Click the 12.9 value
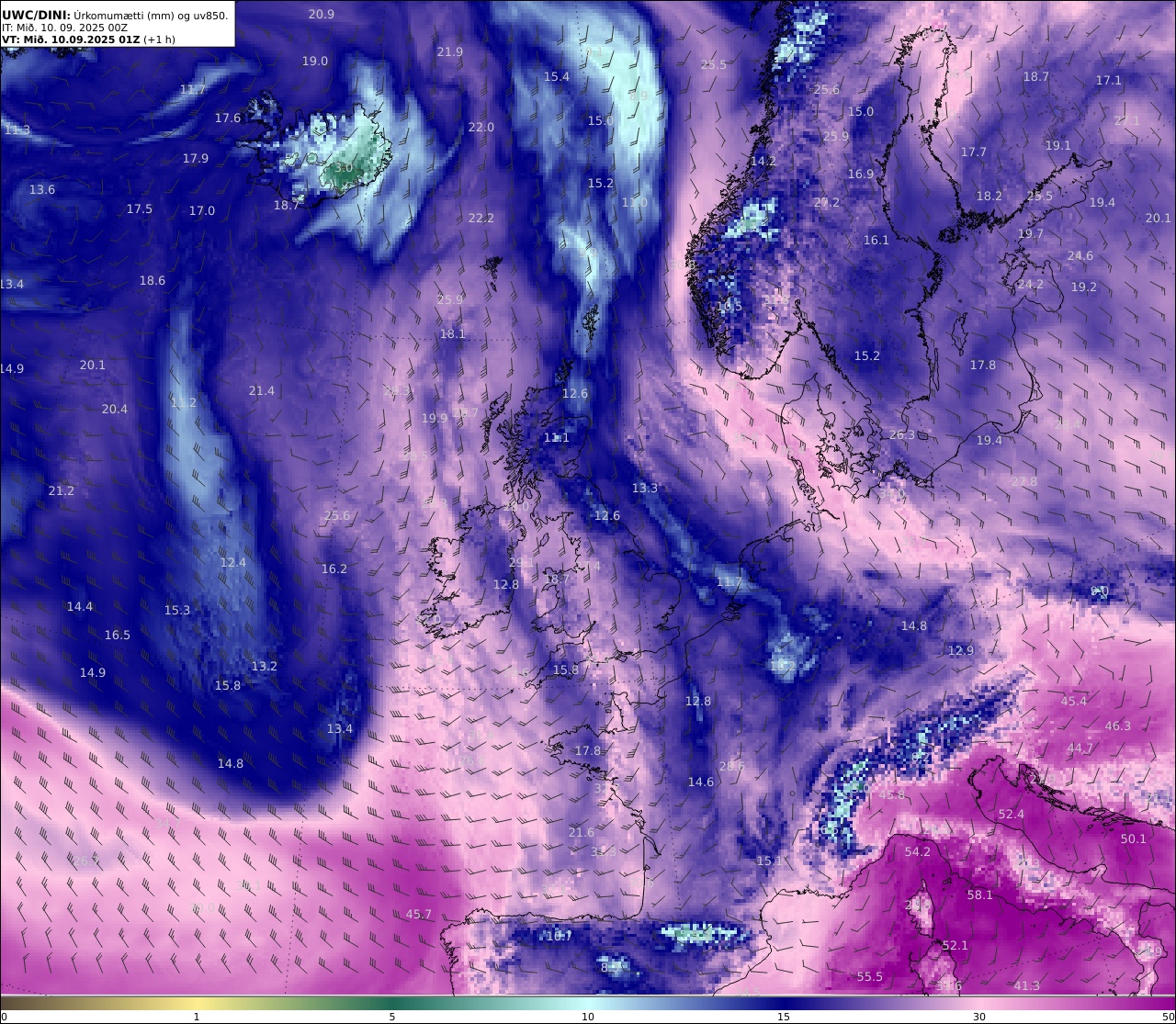This screenshot has height=1024, width=1176. (x=961, y=650)
